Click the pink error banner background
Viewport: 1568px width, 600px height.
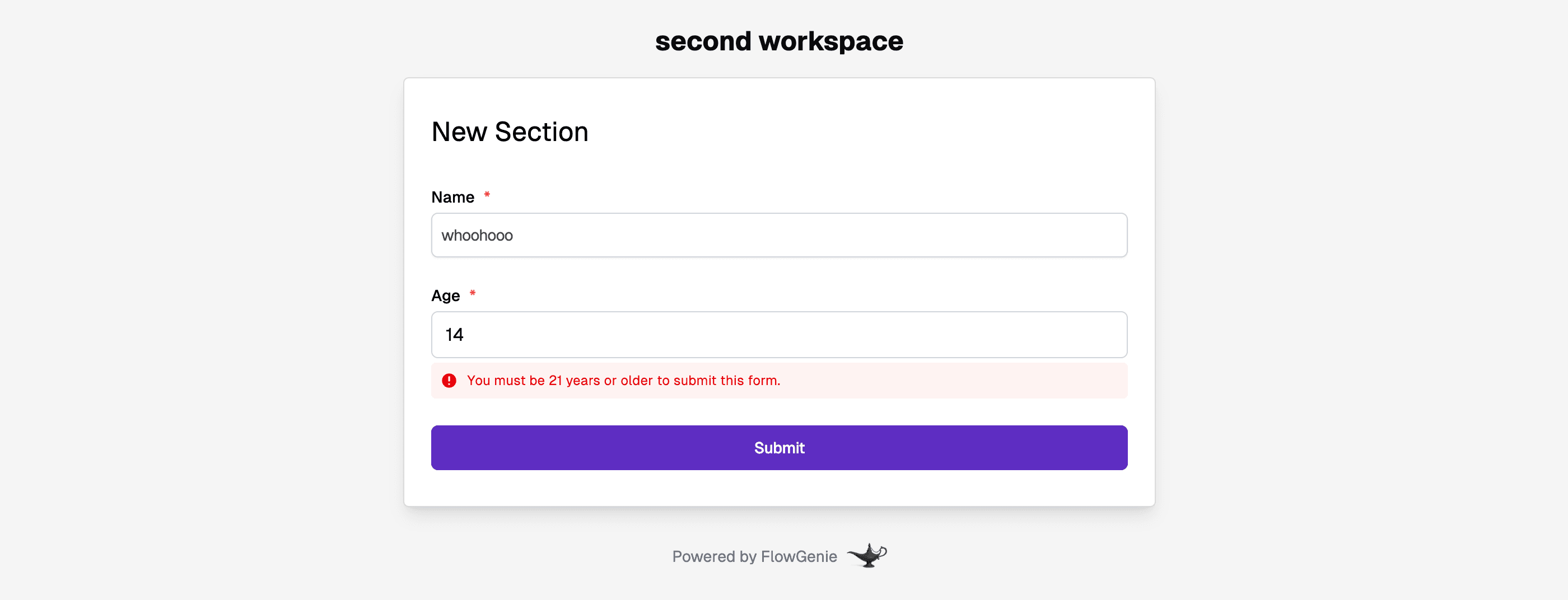tap(974, 381)
